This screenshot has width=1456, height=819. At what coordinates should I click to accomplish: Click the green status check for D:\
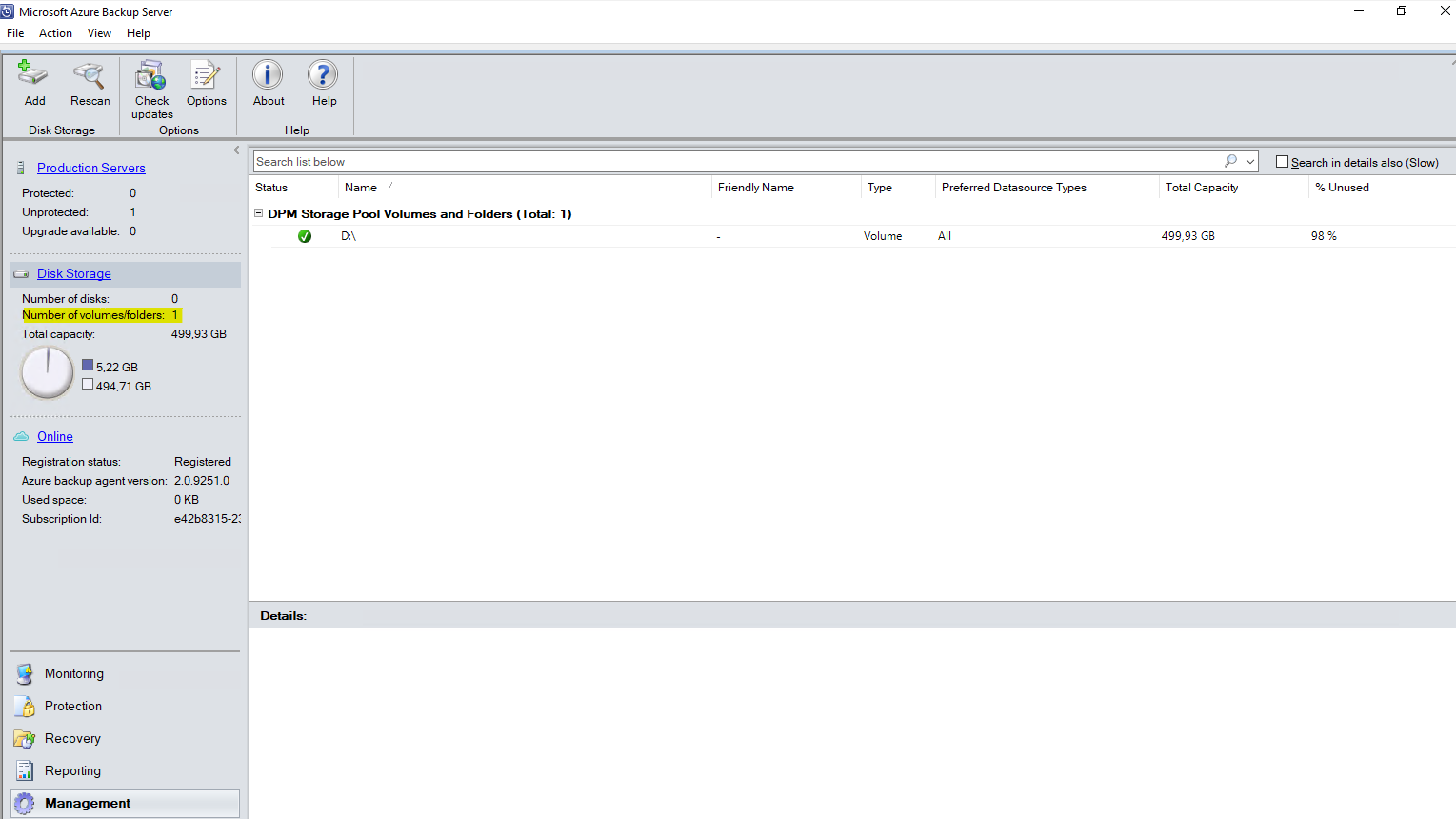click(305, 236)
